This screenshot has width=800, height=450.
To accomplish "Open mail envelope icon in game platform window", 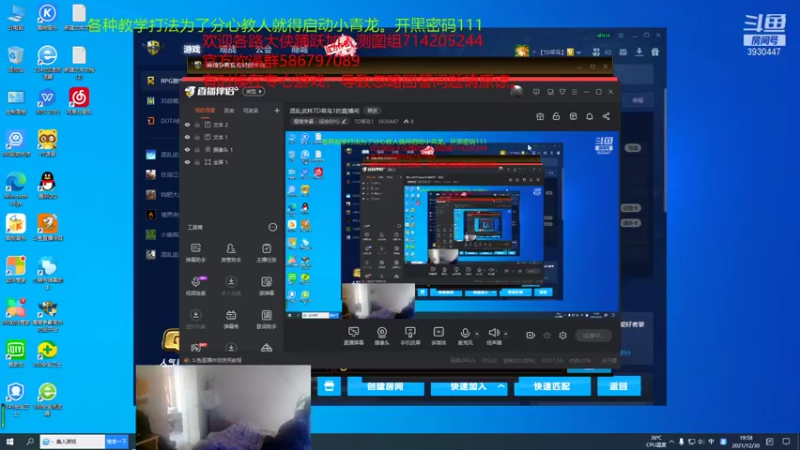I will click(623, 52).
